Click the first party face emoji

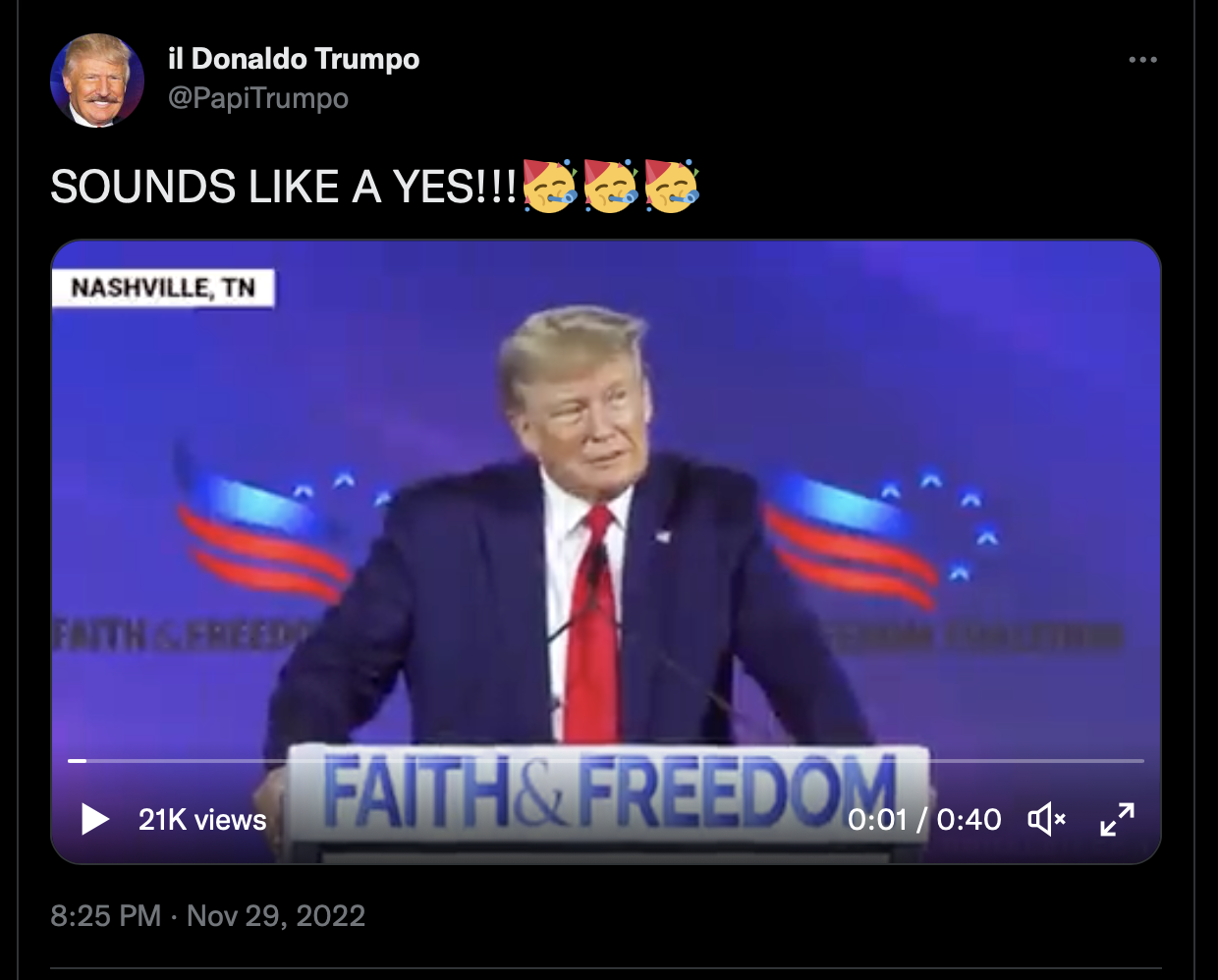click(549, 186)
